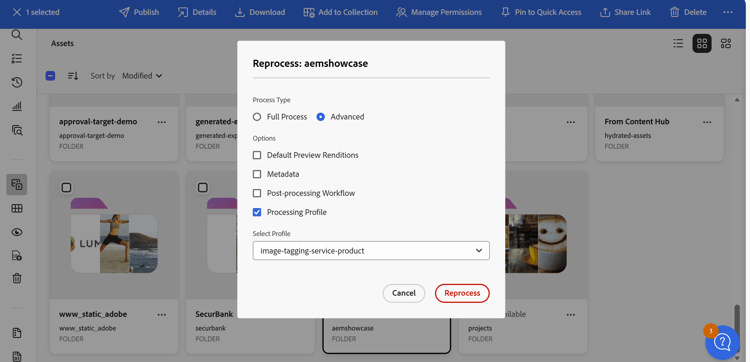The image size is (750, 362).
Task: Switch to grid card view
Action: click(702, 44)
